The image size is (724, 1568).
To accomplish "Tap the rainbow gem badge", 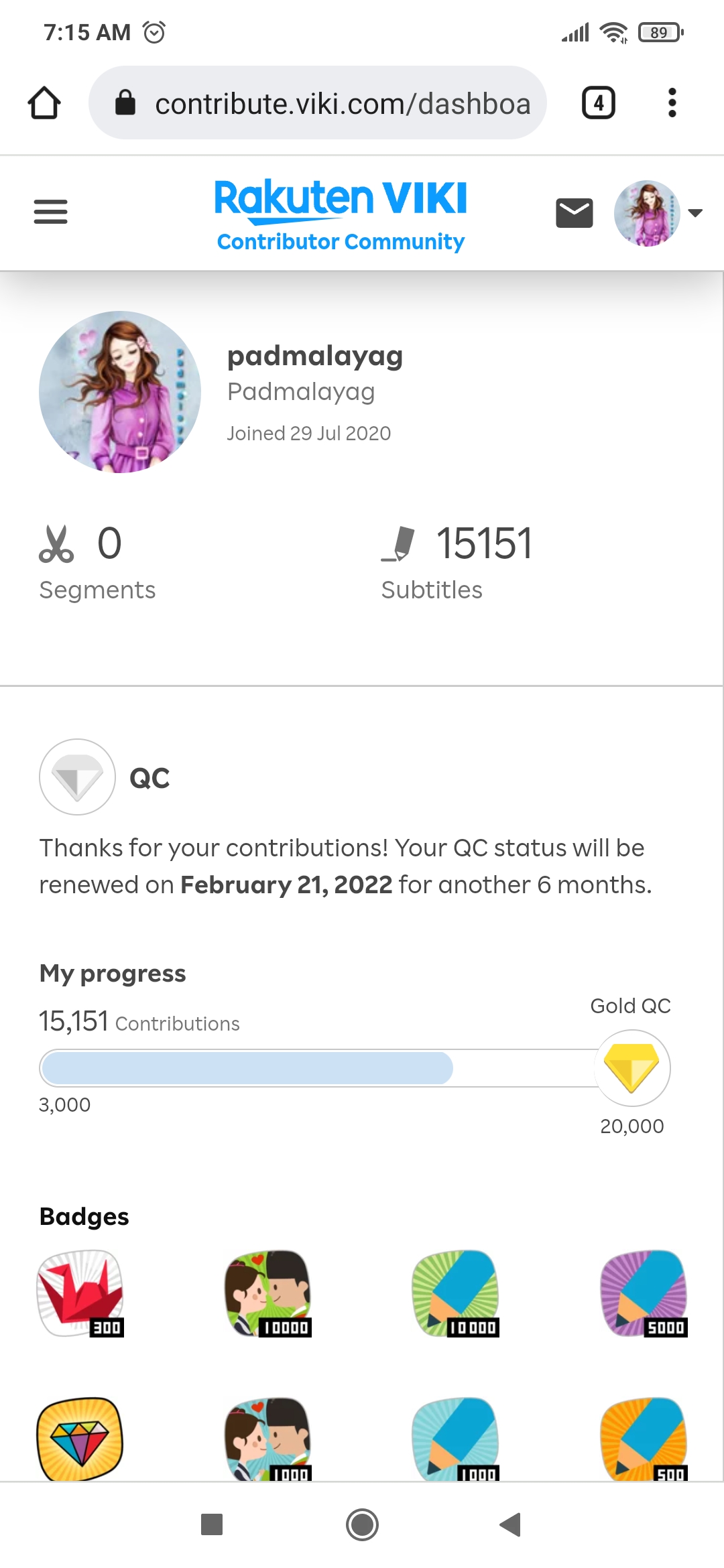I will tap(80, 1438).
